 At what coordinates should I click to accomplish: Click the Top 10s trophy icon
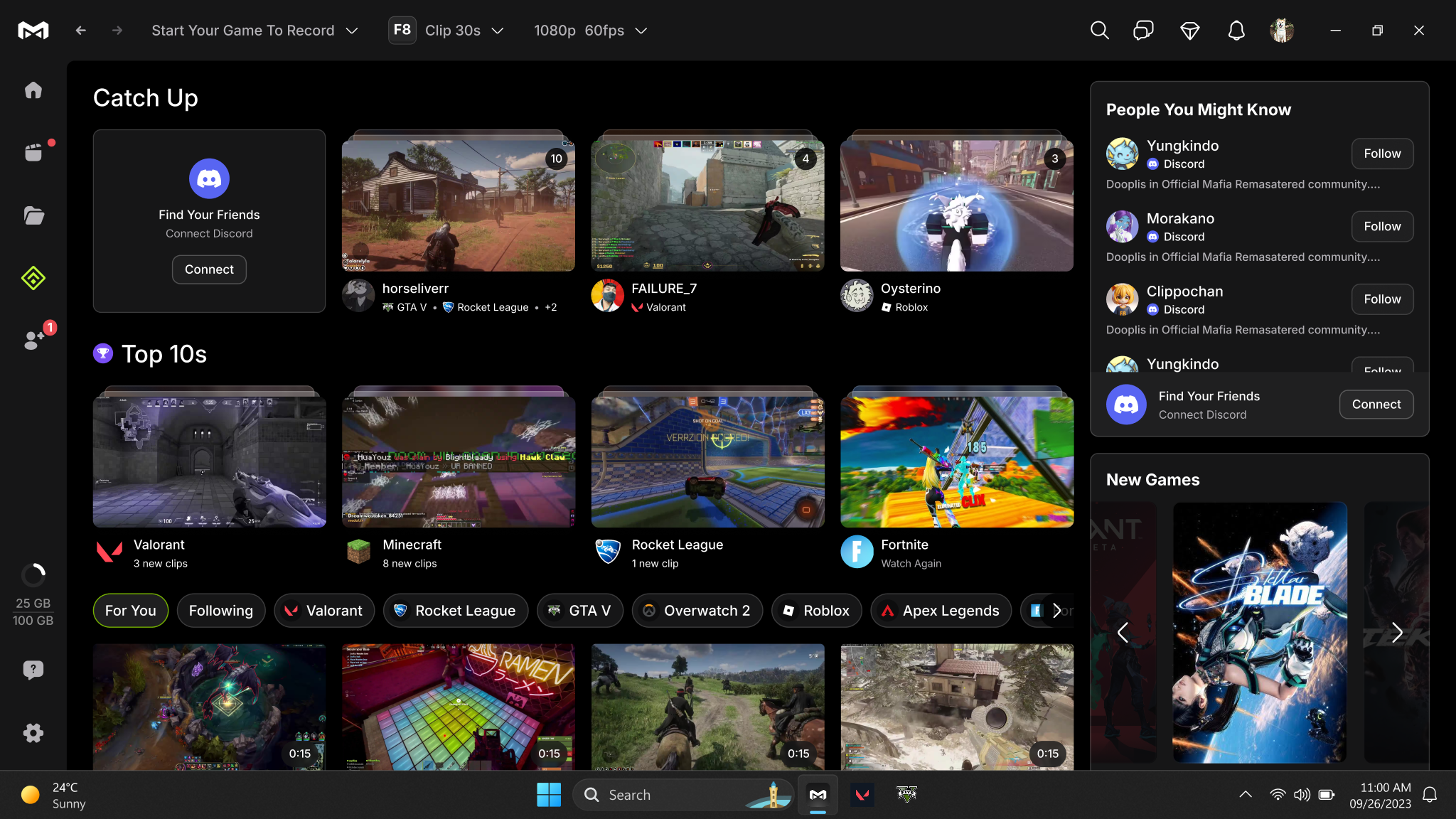[103, 353]
